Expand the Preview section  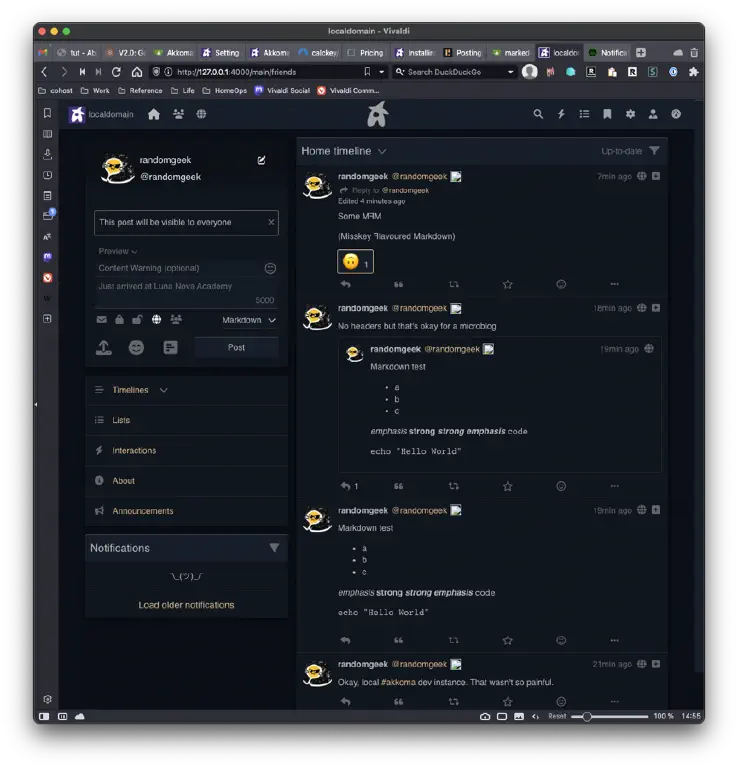(x=118, y=251)
